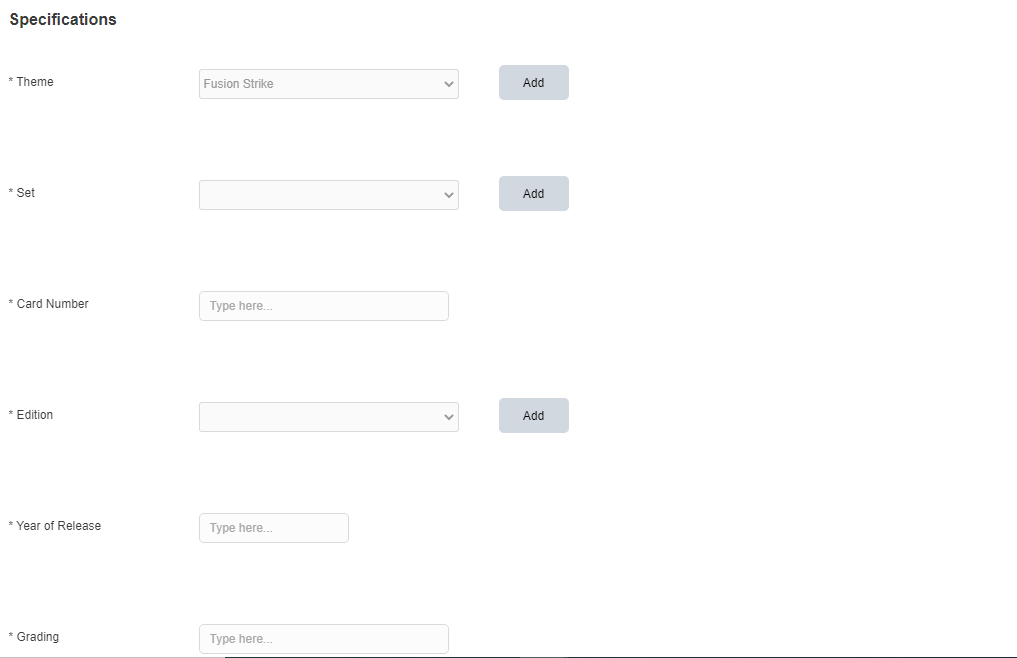This screenshot has width=1017, height=658.
Task: Click the required asterisk next to Theme
Action: (x=11, y=82)
